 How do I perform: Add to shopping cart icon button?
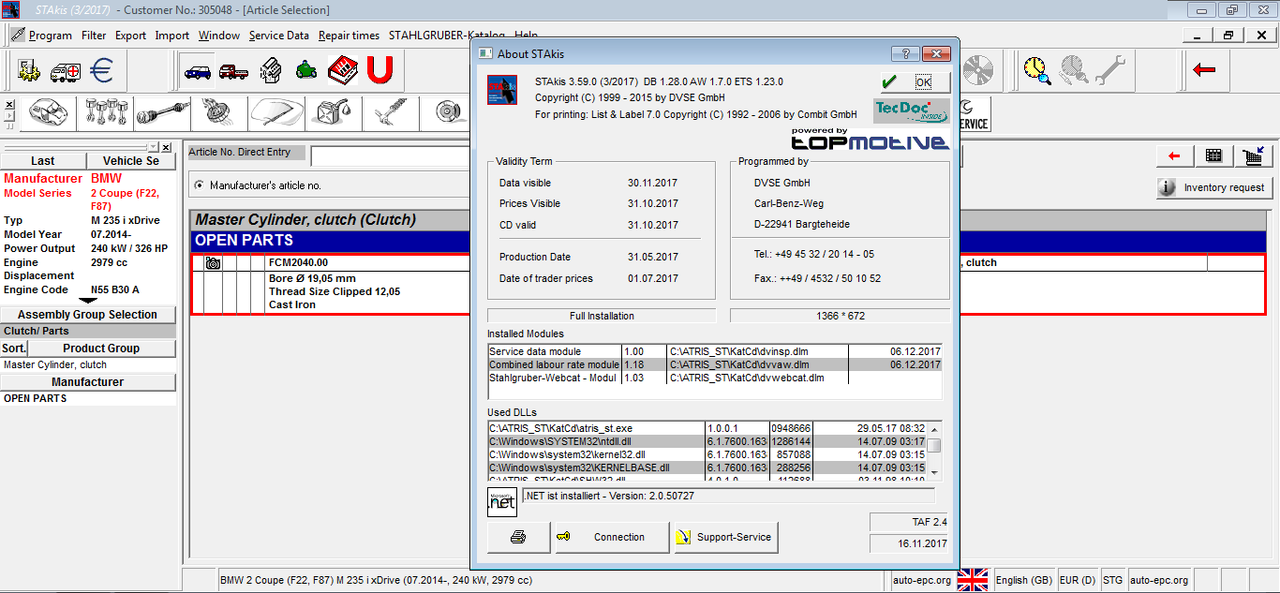[1252, 156]
